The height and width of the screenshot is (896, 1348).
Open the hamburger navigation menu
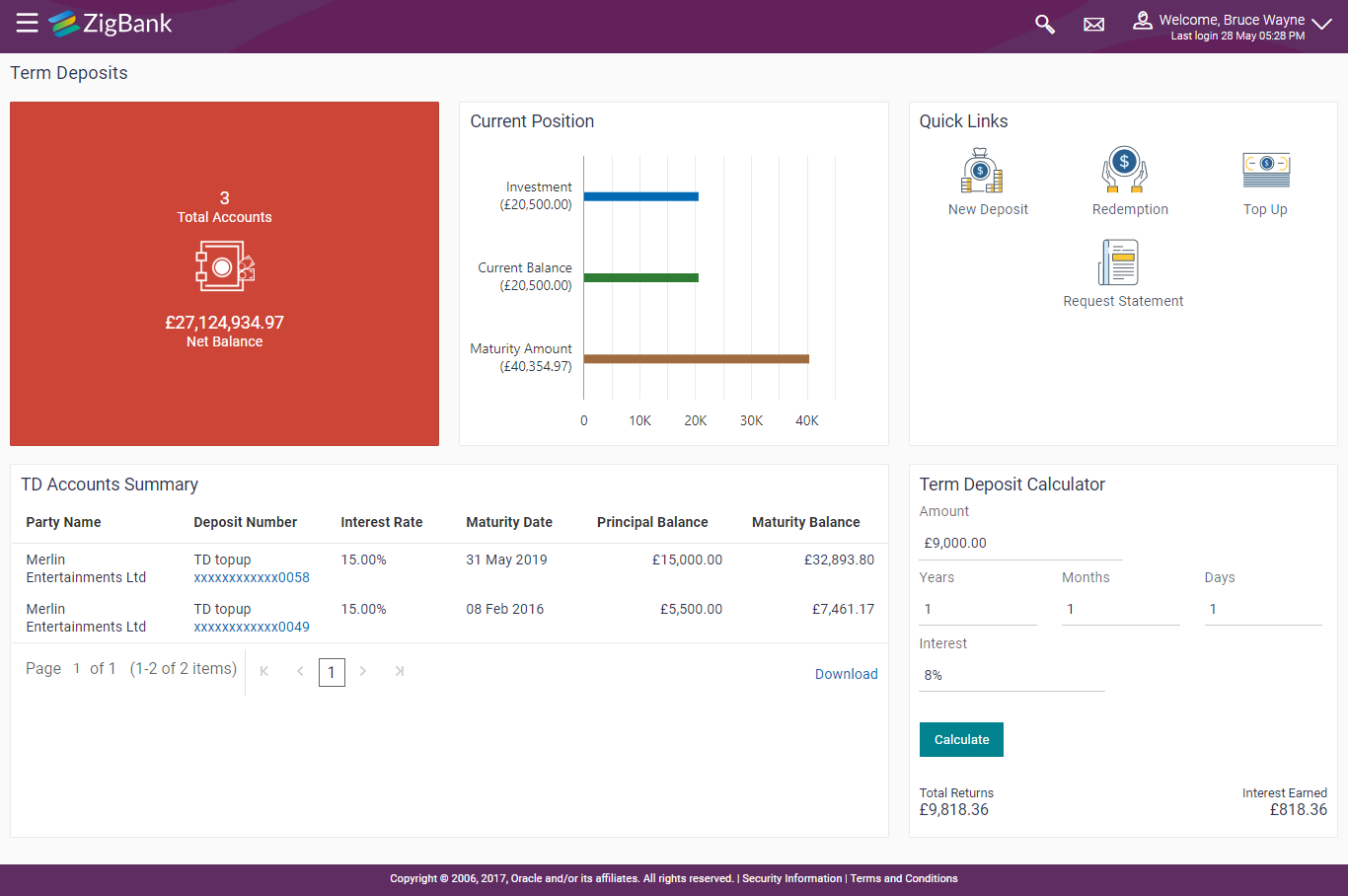pos(27,23)
